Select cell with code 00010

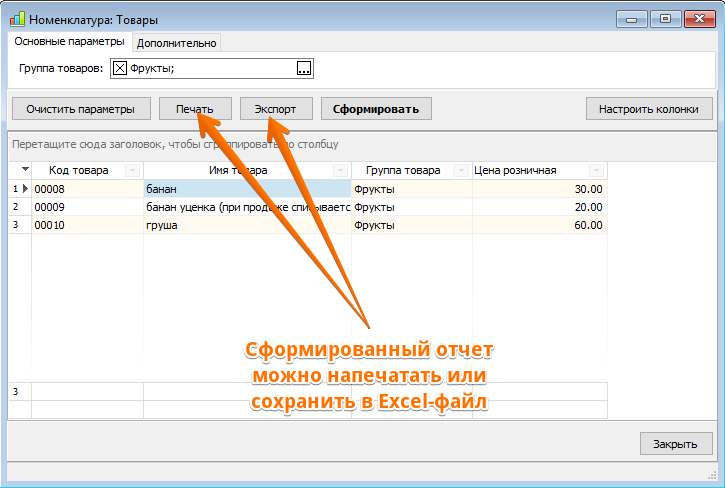(x=87, y=225)
